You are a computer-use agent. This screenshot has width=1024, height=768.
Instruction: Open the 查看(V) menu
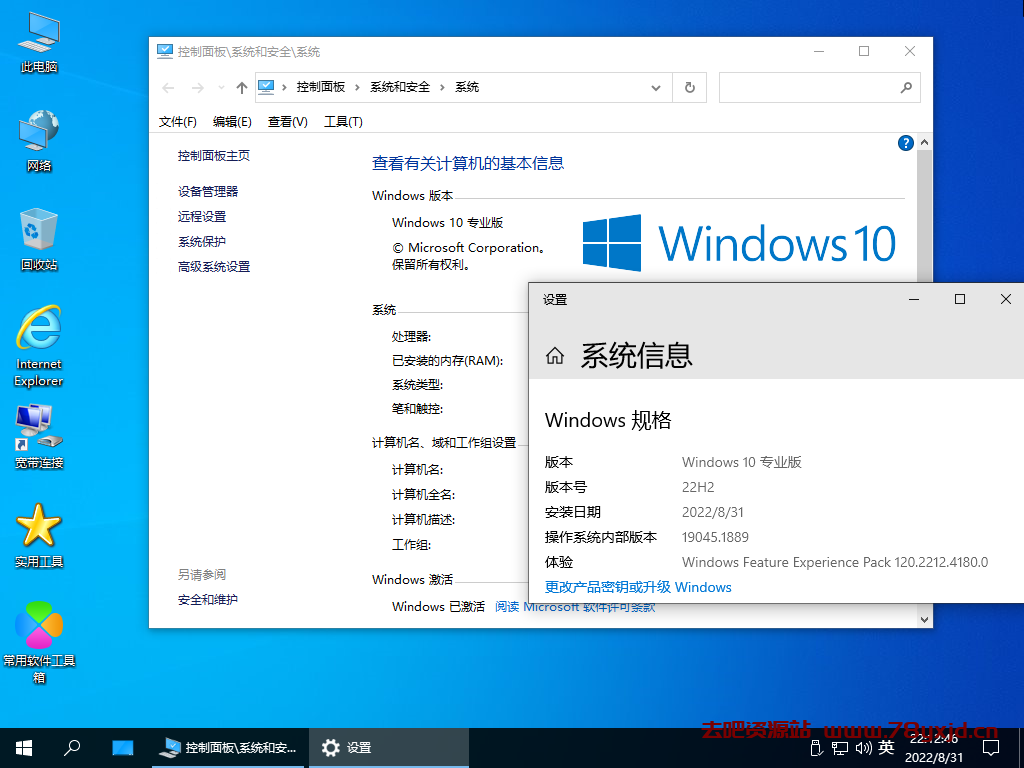287,121
